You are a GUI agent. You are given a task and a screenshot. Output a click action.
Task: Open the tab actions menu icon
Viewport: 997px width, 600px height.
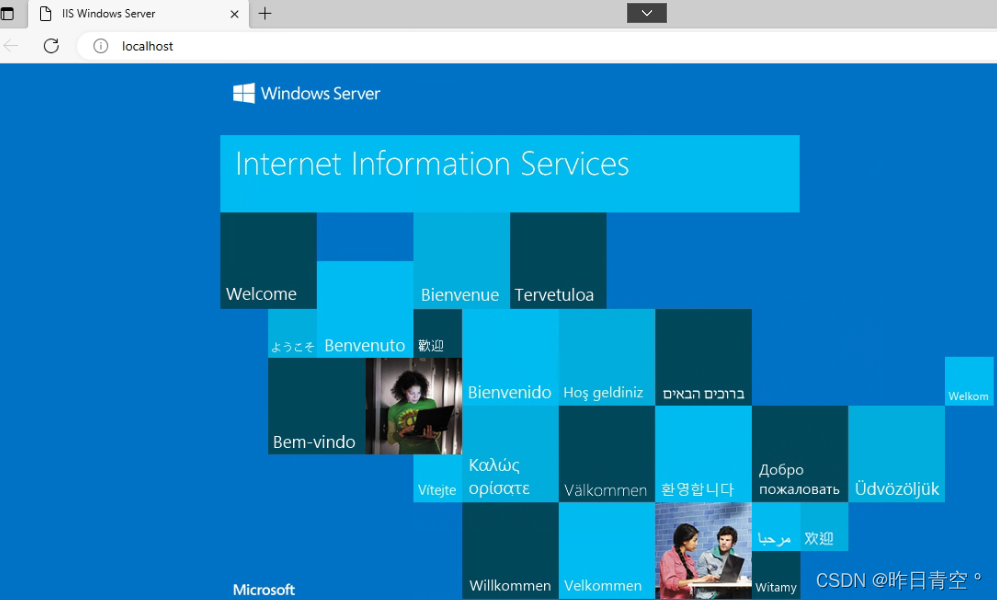[x=7, y=13]
